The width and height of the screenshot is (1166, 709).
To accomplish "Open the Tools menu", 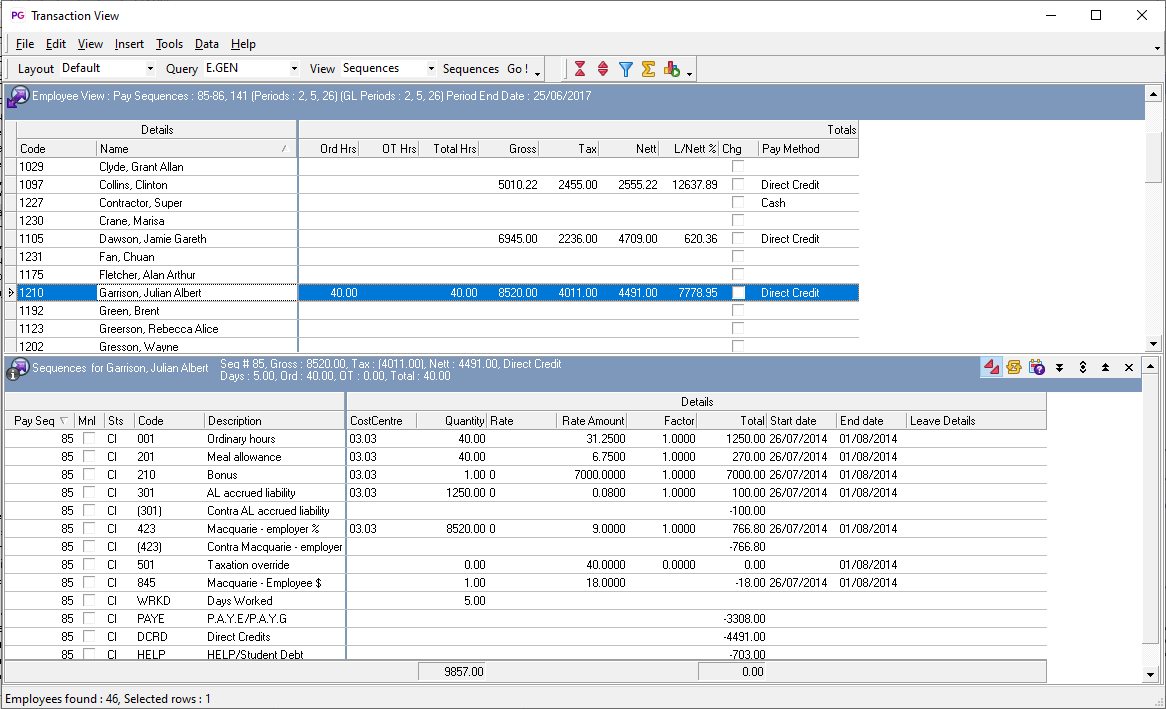I will point(170,44).
